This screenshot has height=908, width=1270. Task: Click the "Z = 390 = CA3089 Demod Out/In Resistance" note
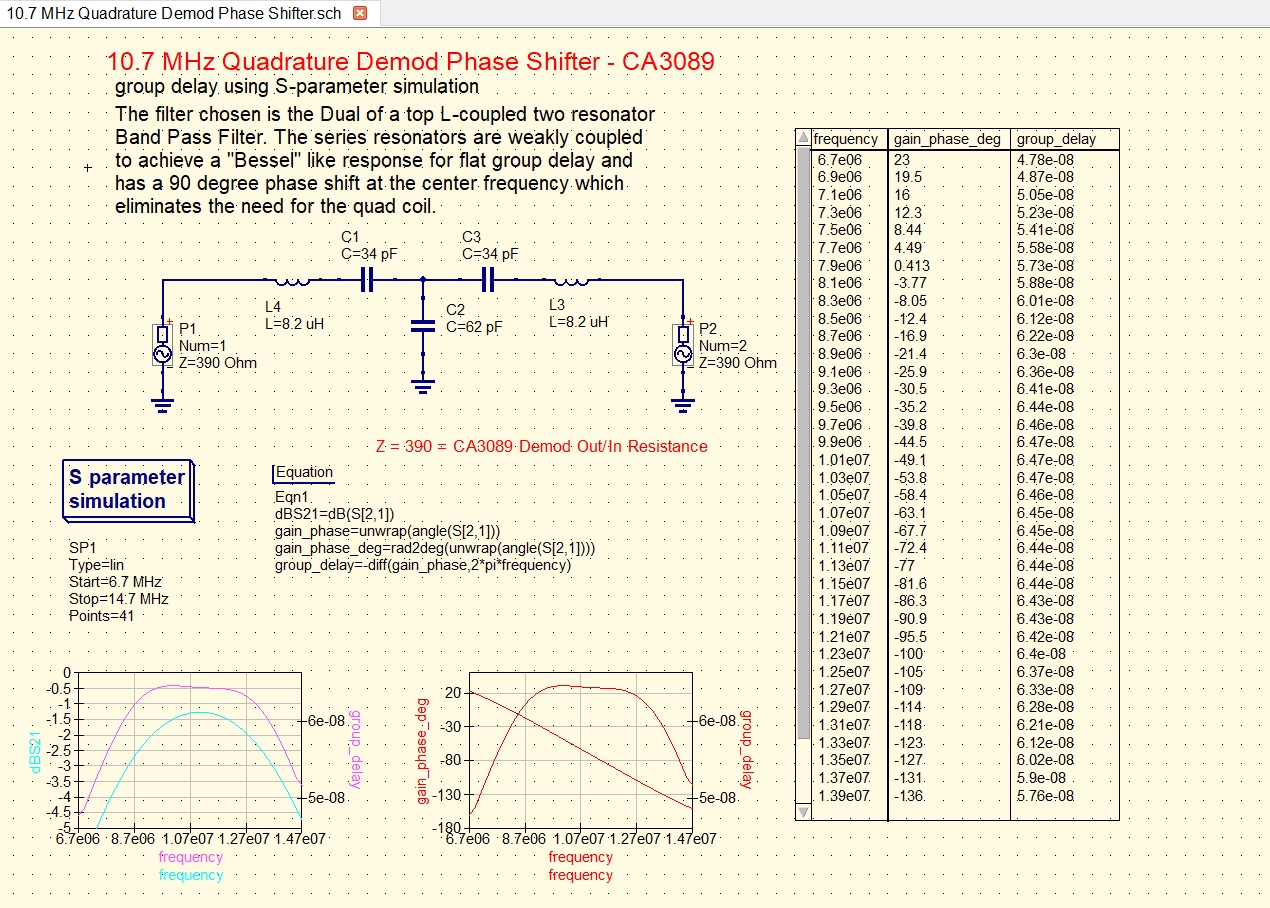click(x=542, y=446)
